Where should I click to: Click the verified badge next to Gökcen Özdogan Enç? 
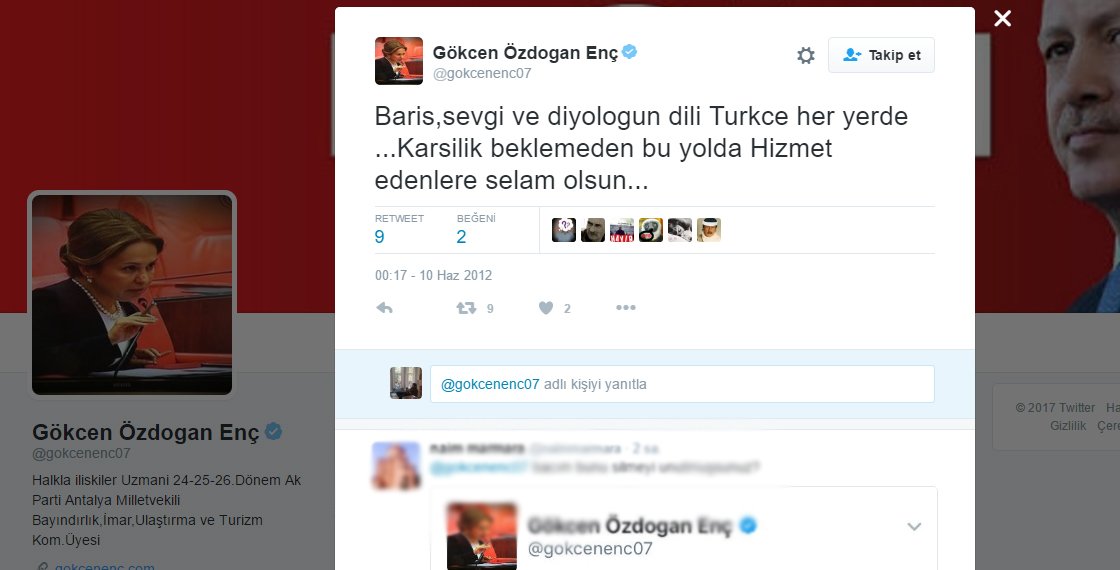(629, 51)
